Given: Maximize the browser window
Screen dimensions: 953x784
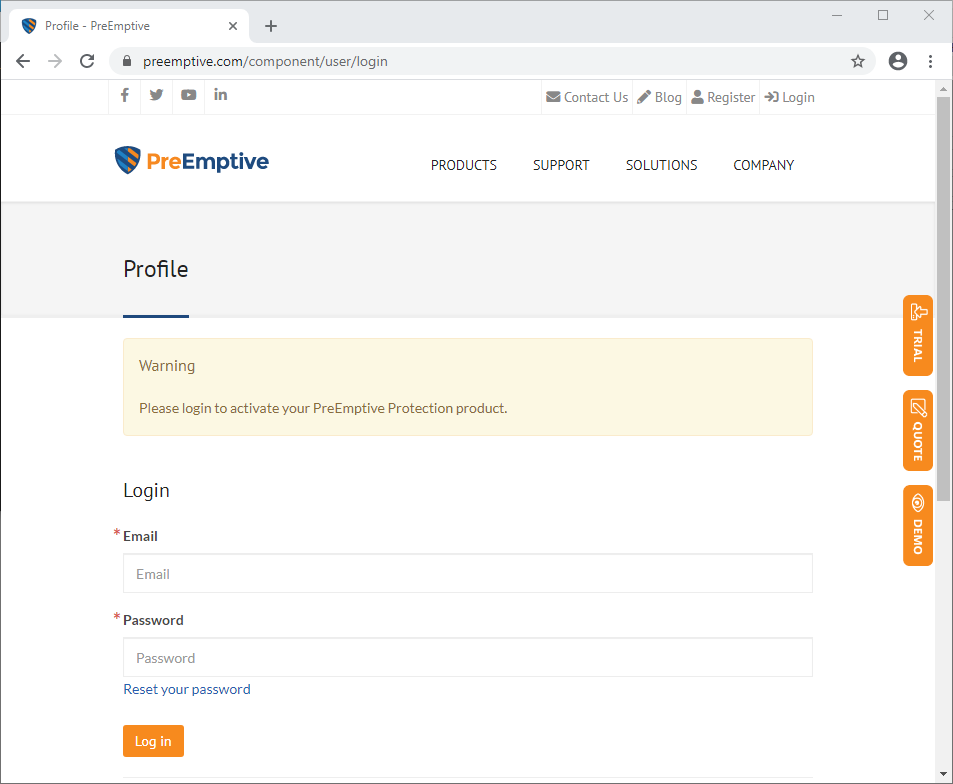Looking at the screenshot, I should click(x=883, y=15).
